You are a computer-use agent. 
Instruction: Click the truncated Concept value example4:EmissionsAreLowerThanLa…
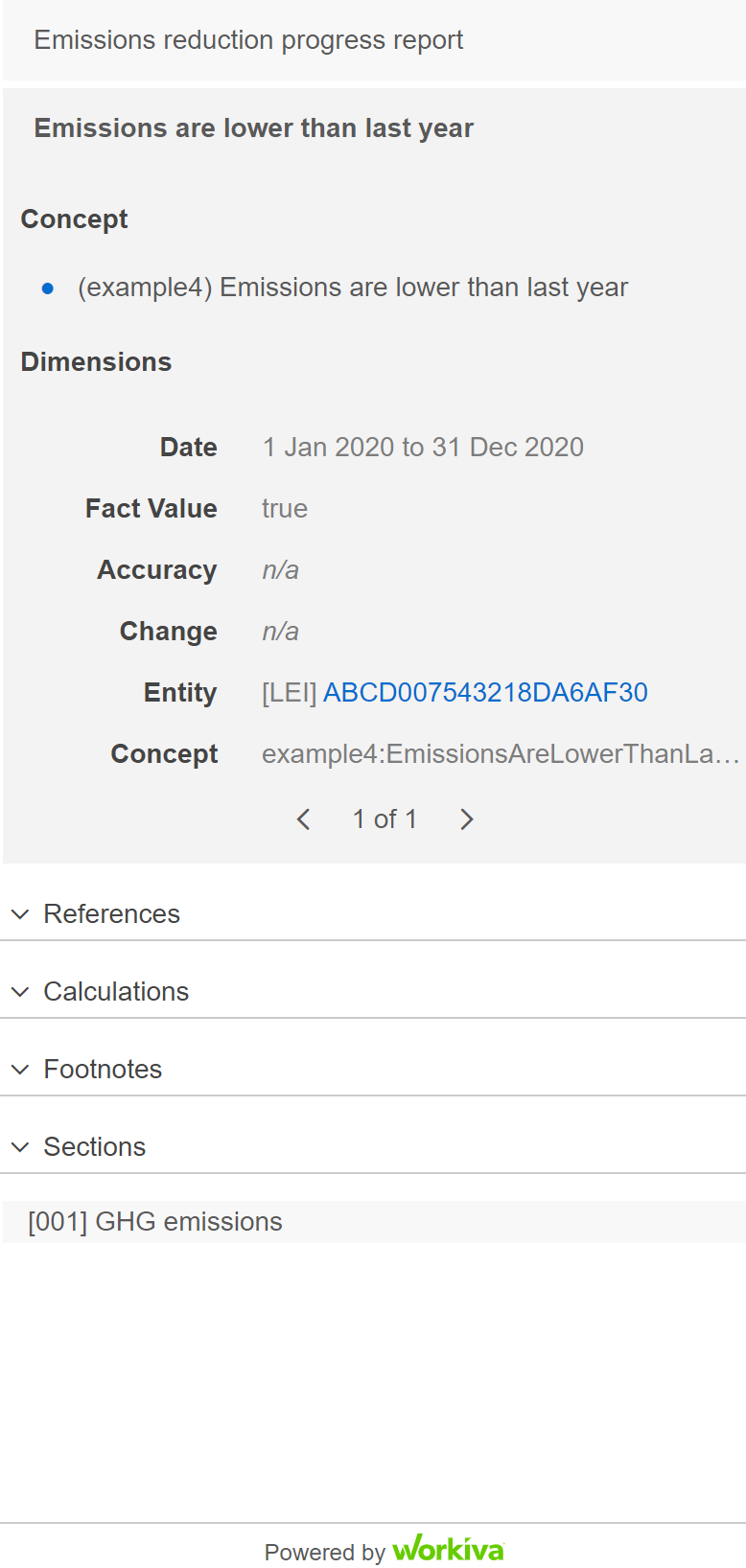pyautogui.click(x=501, y=754)
